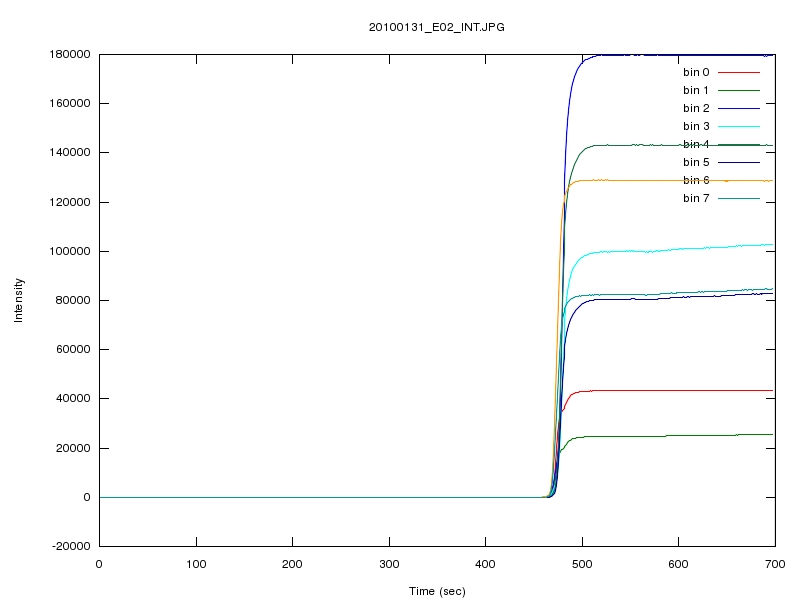Click the 'bin 5' legend label
The width and height of the screenshot is (800, 600).
[696, 162]
